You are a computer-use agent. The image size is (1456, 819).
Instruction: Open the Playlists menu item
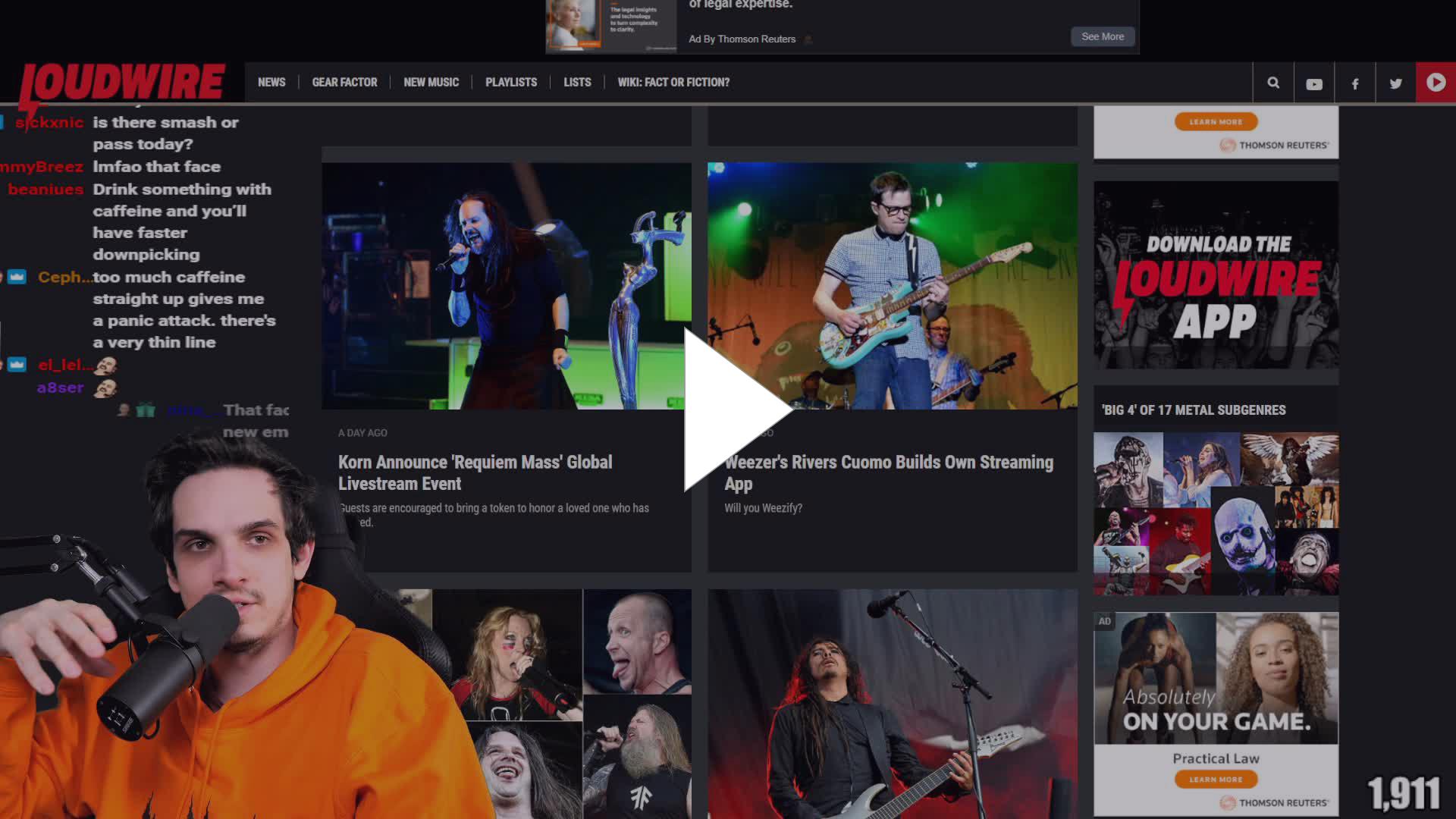510,82
